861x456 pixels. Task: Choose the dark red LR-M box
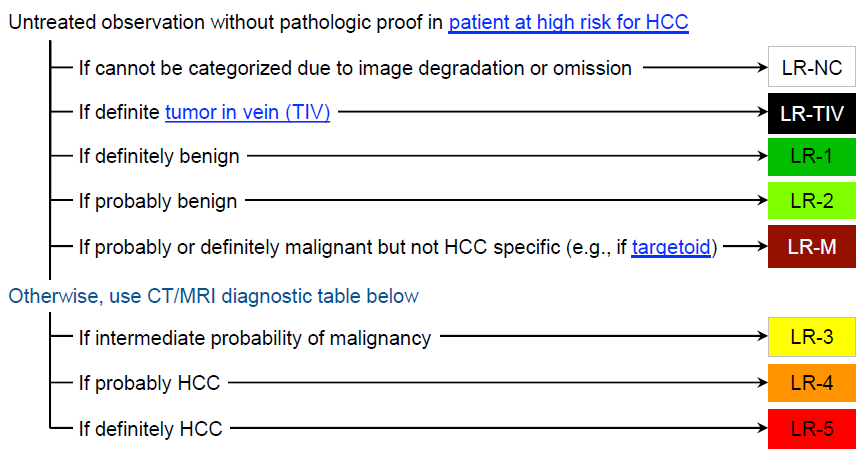pyautogui.click(x=812, y=246)
